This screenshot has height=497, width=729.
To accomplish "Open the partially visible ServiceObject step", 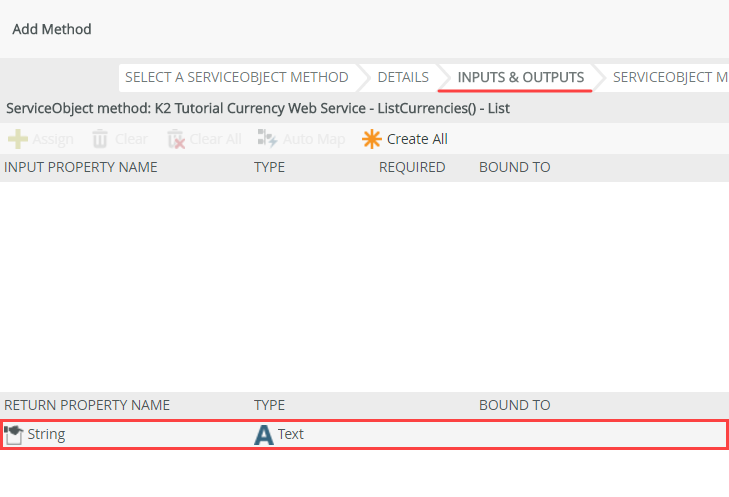I will [670, 77].
